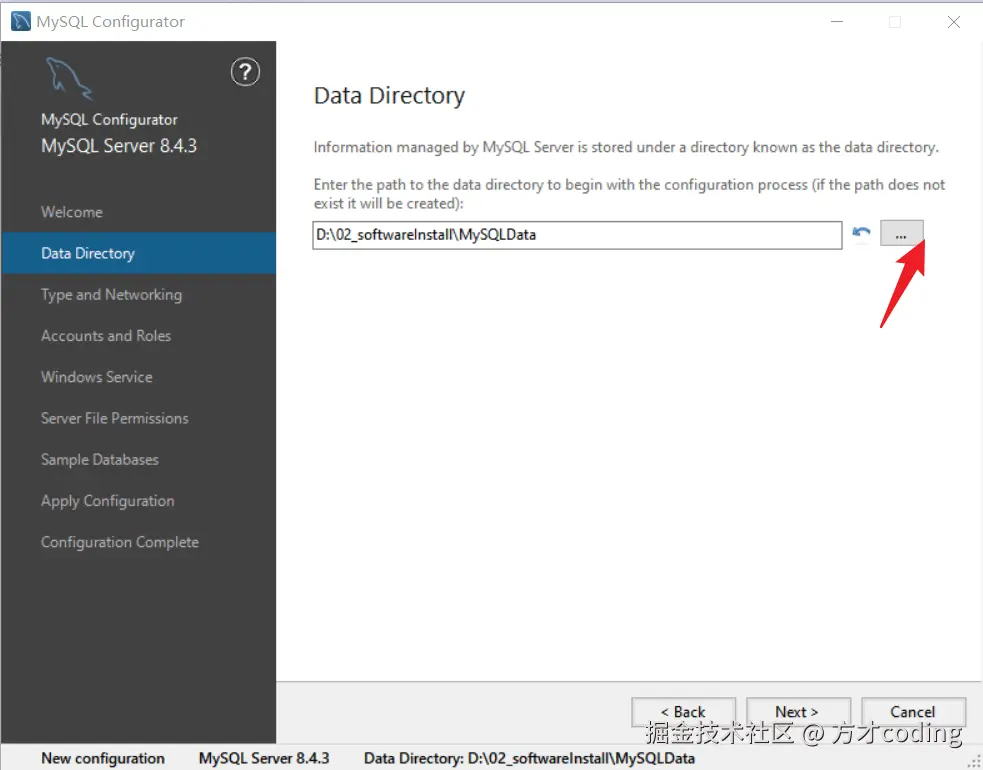This screenshot has height=770, width=983.
Task: Click the Data Directory page heading
Action: (389, 95)
